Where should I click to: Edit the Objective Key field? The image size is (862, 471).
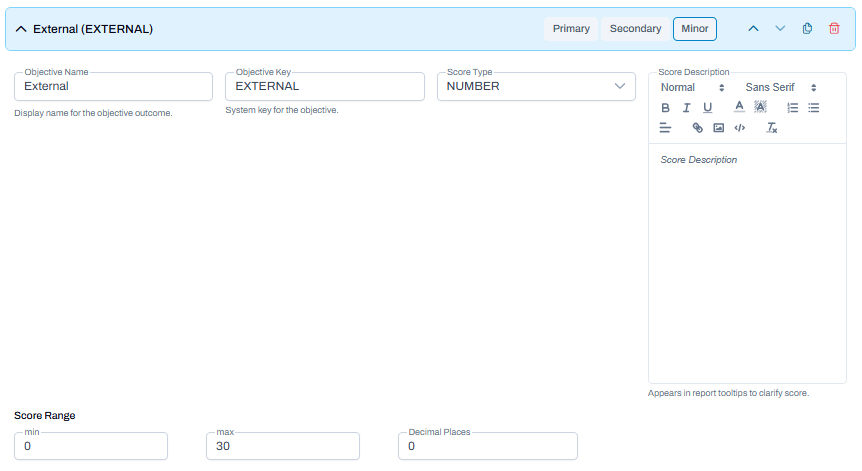pyautogui.click(x=325, y=86)
